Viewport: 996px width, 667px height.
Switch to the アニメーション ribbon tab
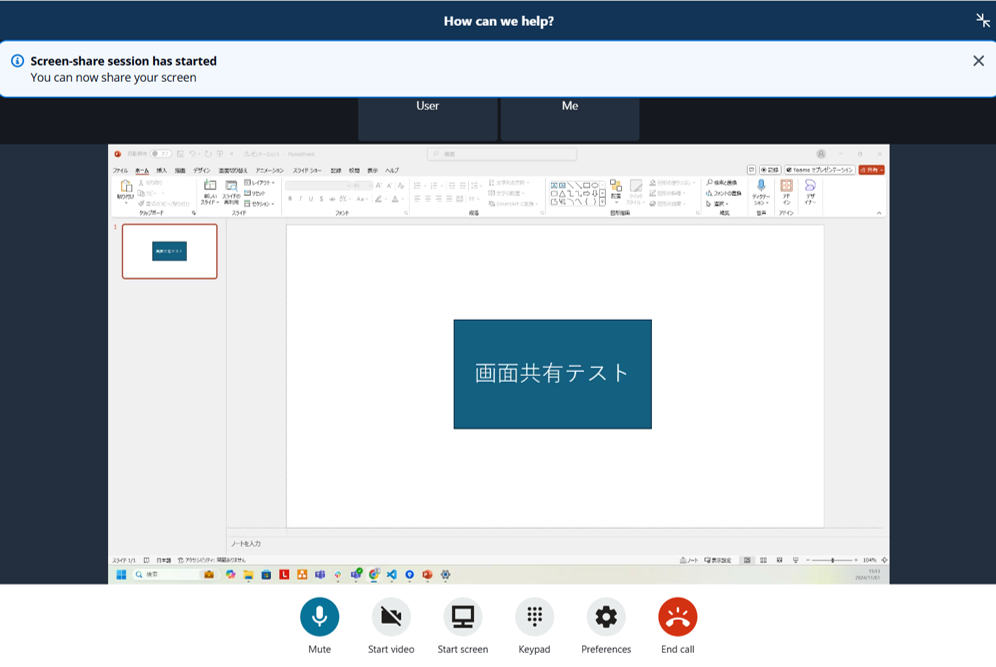tap(269, 170)
